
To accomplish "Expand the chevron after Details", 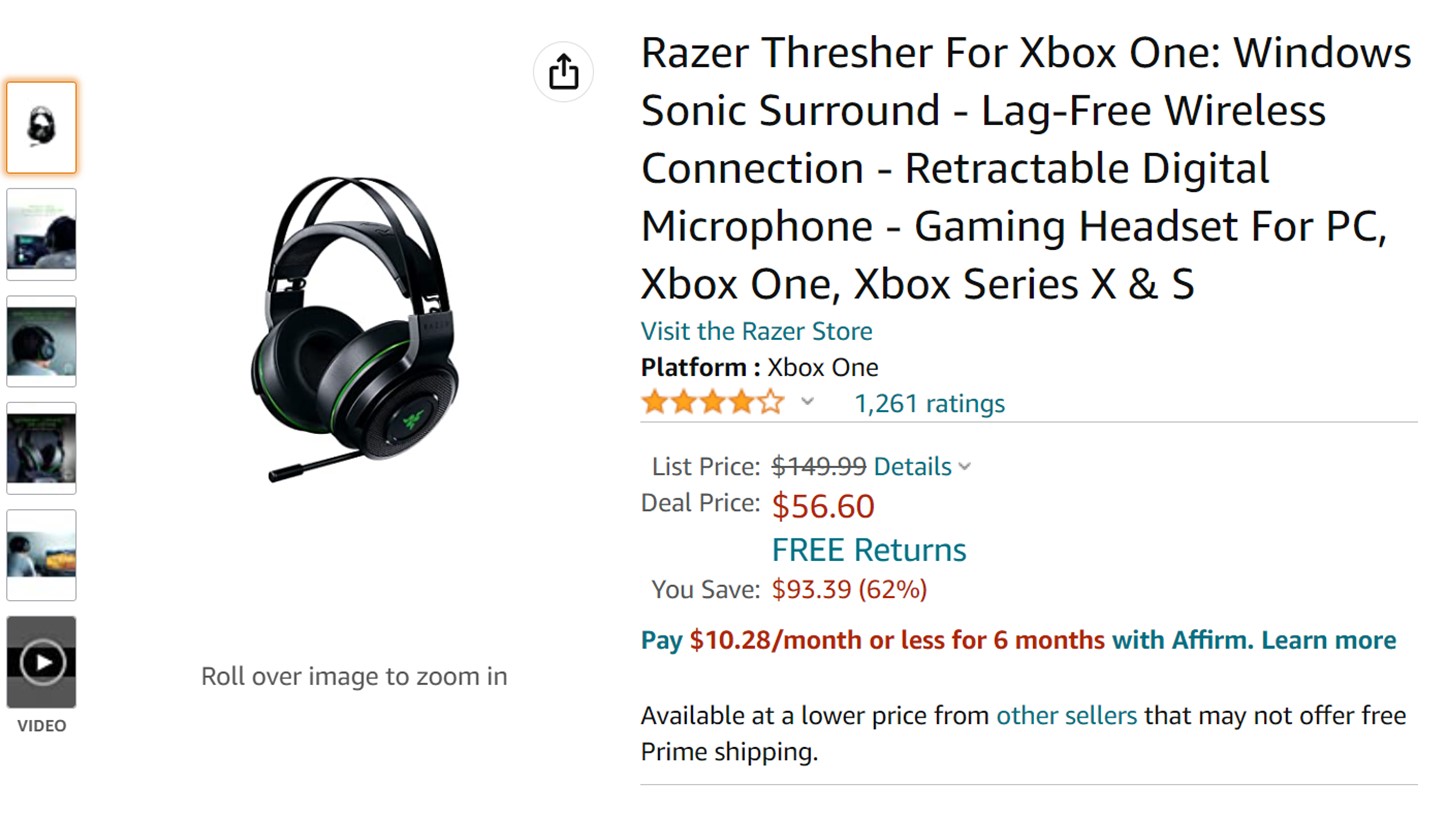I will [964, 467].
